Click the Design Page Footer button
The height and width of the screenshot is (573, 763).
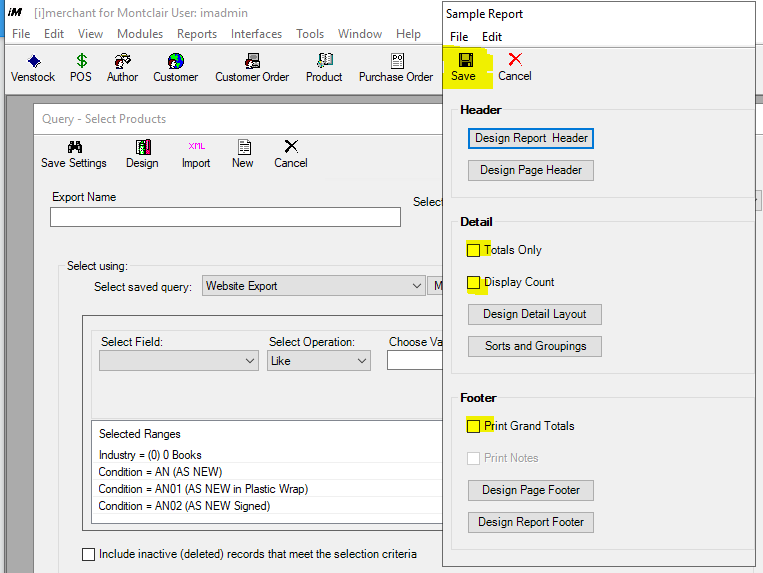click(x=531, y=490)
